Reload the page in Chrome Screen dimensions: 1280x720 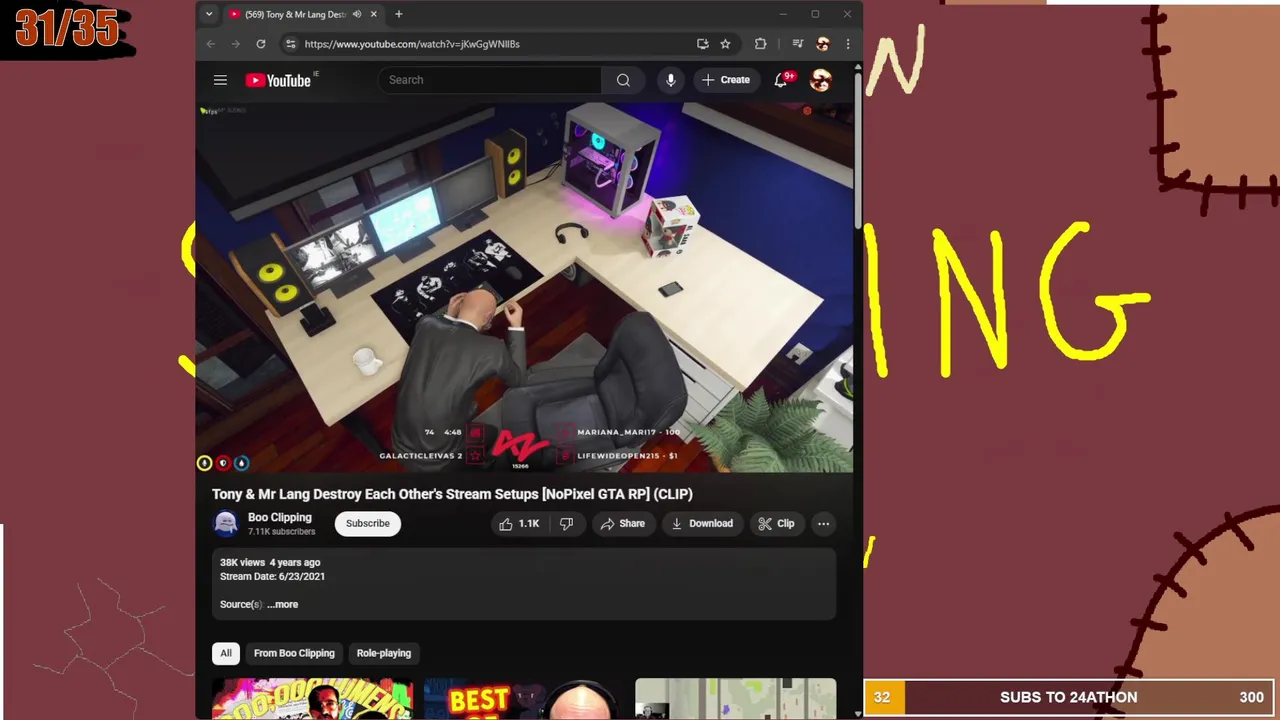tap(261, 44)
